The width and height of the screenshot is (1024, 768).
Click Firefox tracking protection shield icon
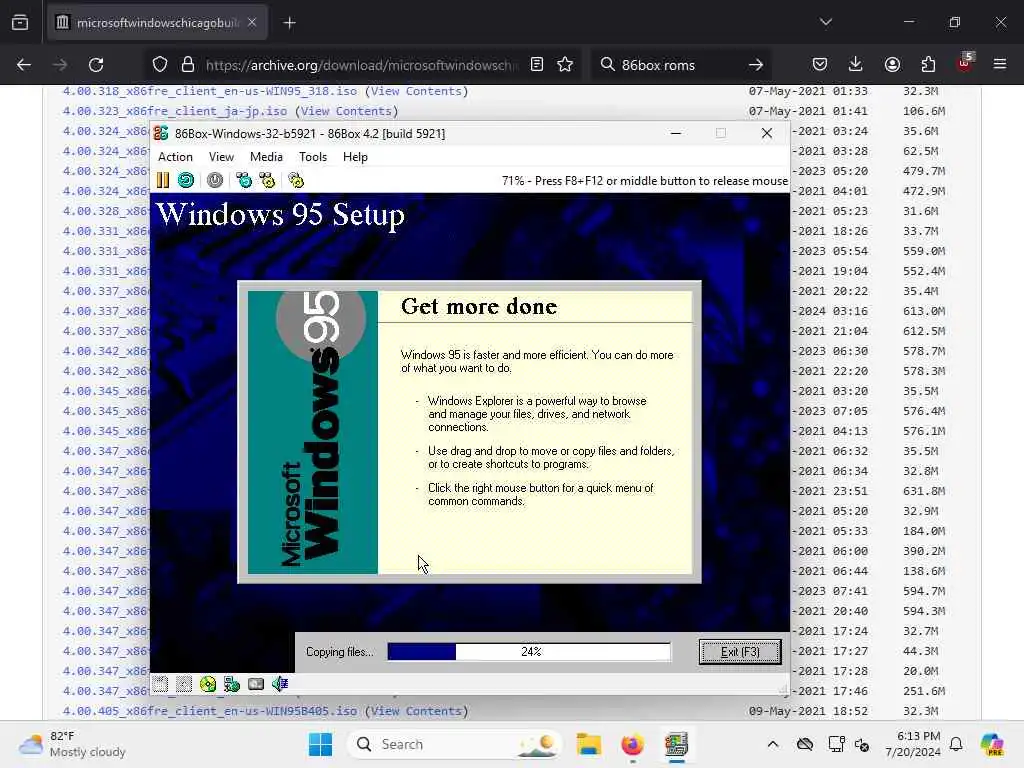coord(160,65)
